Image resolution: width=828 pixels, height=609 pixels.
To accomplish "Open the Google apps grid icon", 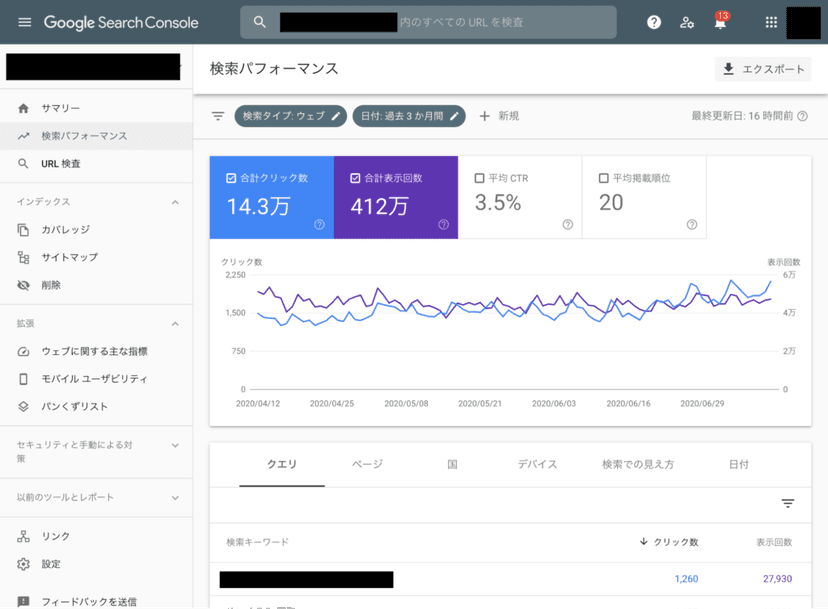I will [771, 22].
